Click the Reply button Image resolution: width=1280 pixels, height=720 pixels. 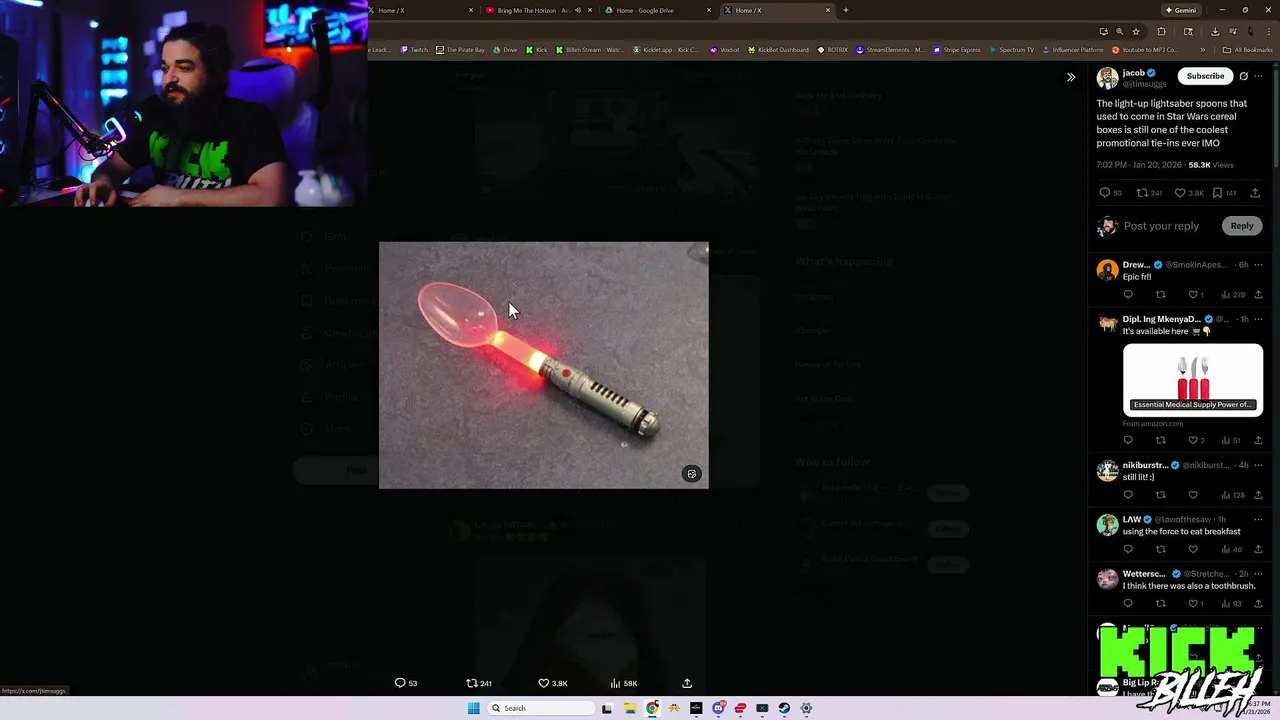pos(1242,226)
